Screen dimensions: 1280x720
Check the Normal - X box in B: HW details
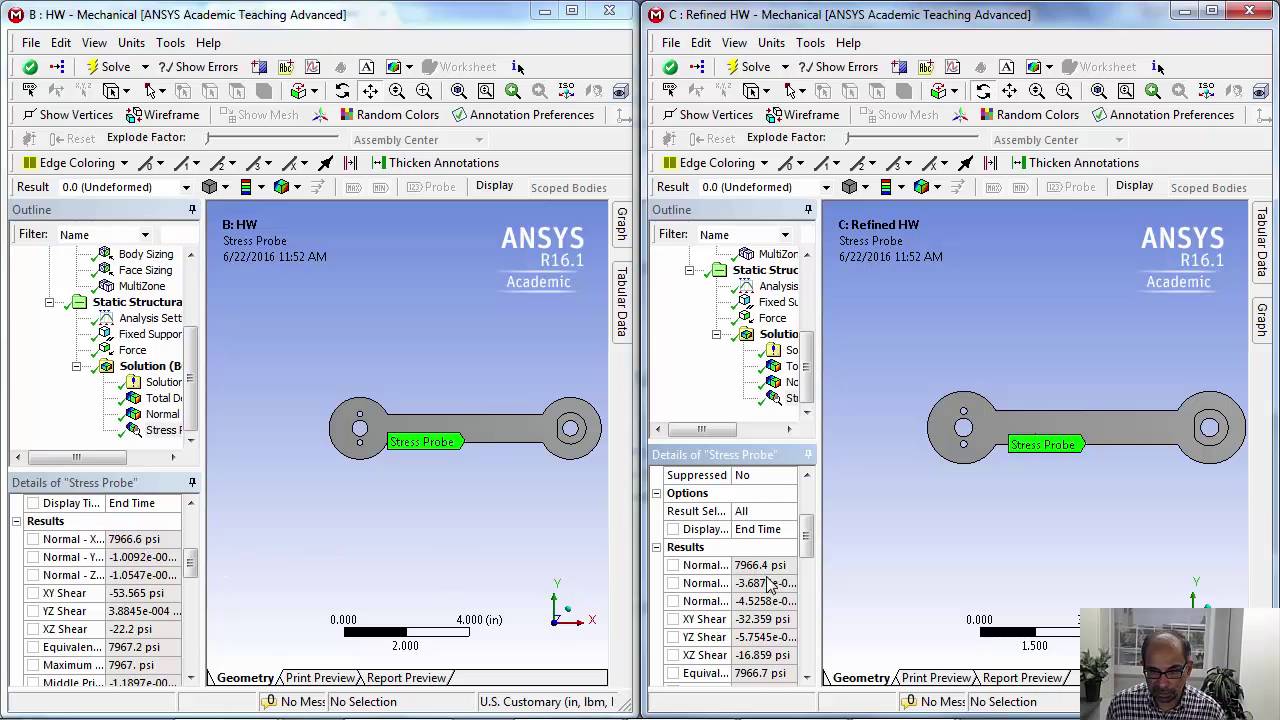point(33,539)
